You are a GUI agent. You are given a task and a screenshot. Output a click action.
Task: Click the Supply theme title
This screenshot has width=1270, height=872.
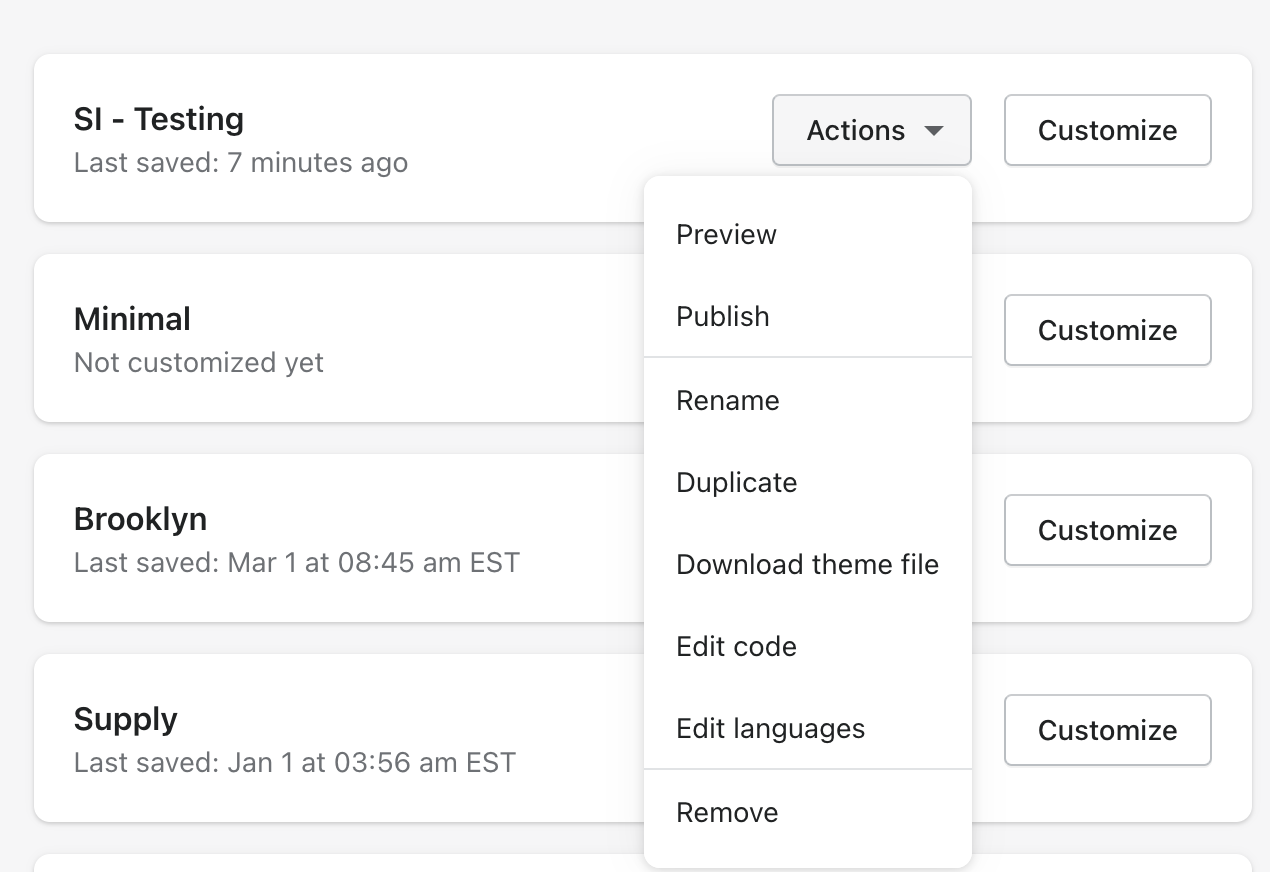pos(126,719)
